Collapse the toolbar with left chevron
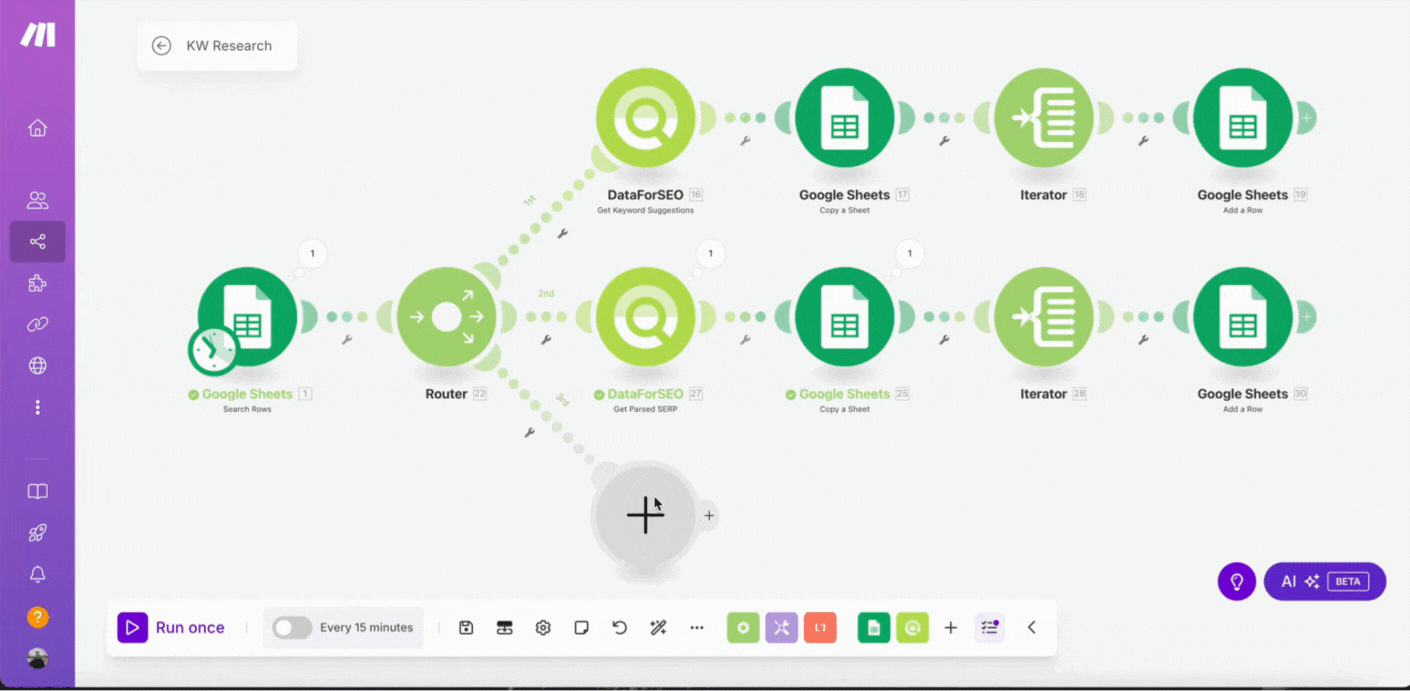Viewport: 1410px width, 691px height. (x=1031, y=627)
